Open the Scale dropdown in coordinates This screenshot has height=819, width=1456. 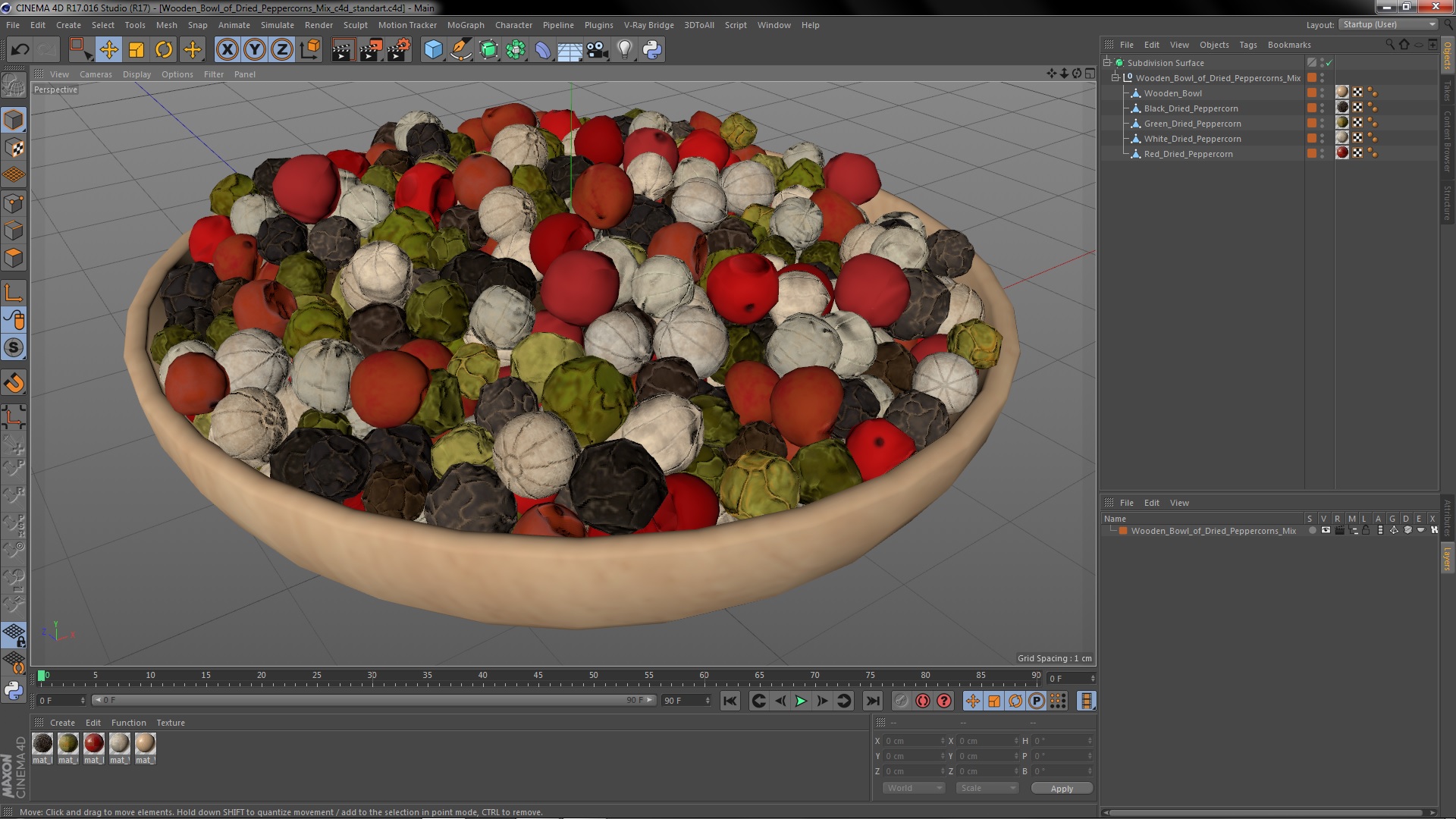click(x=987, y=789)
